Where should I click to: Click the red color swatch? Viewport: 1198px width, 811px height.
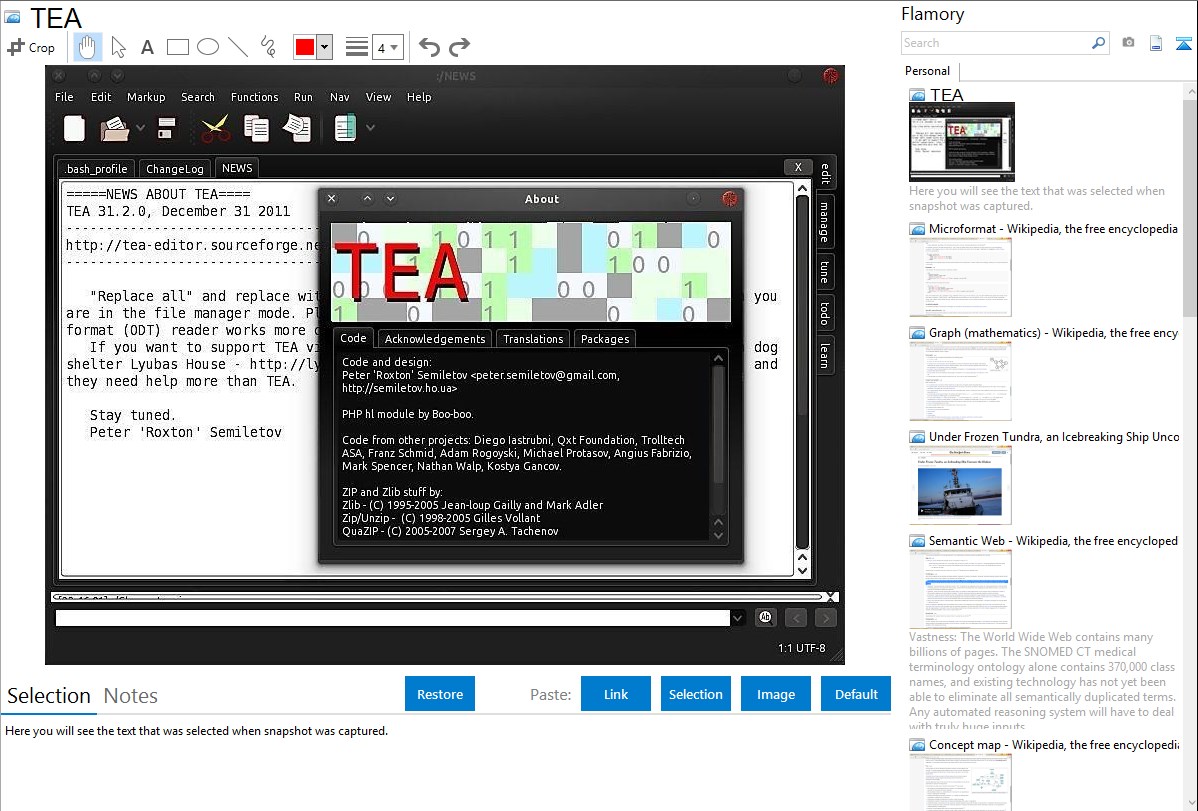coord(305,47)
